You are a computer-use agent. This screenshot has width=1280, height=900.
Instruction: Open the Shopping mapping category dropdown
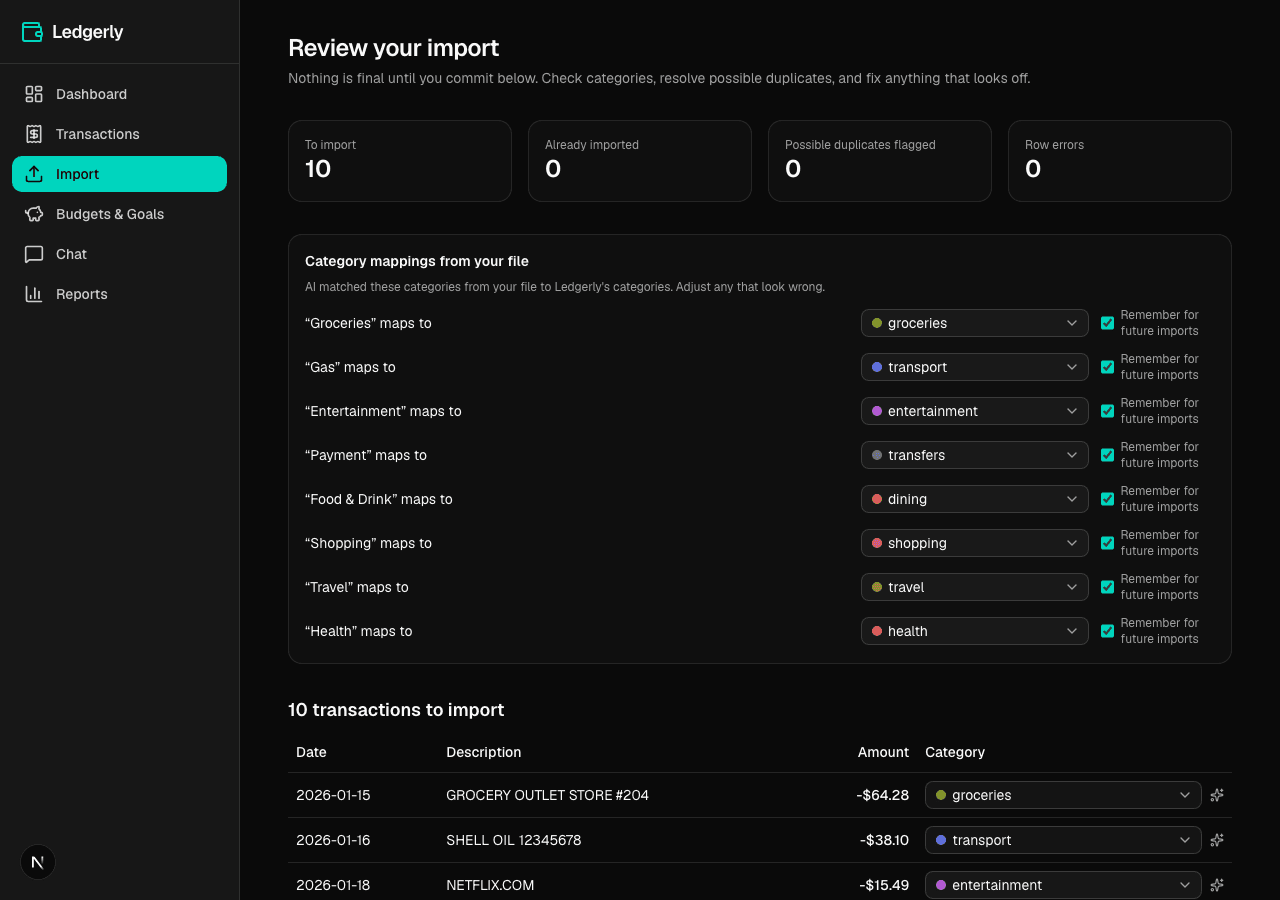975,543
